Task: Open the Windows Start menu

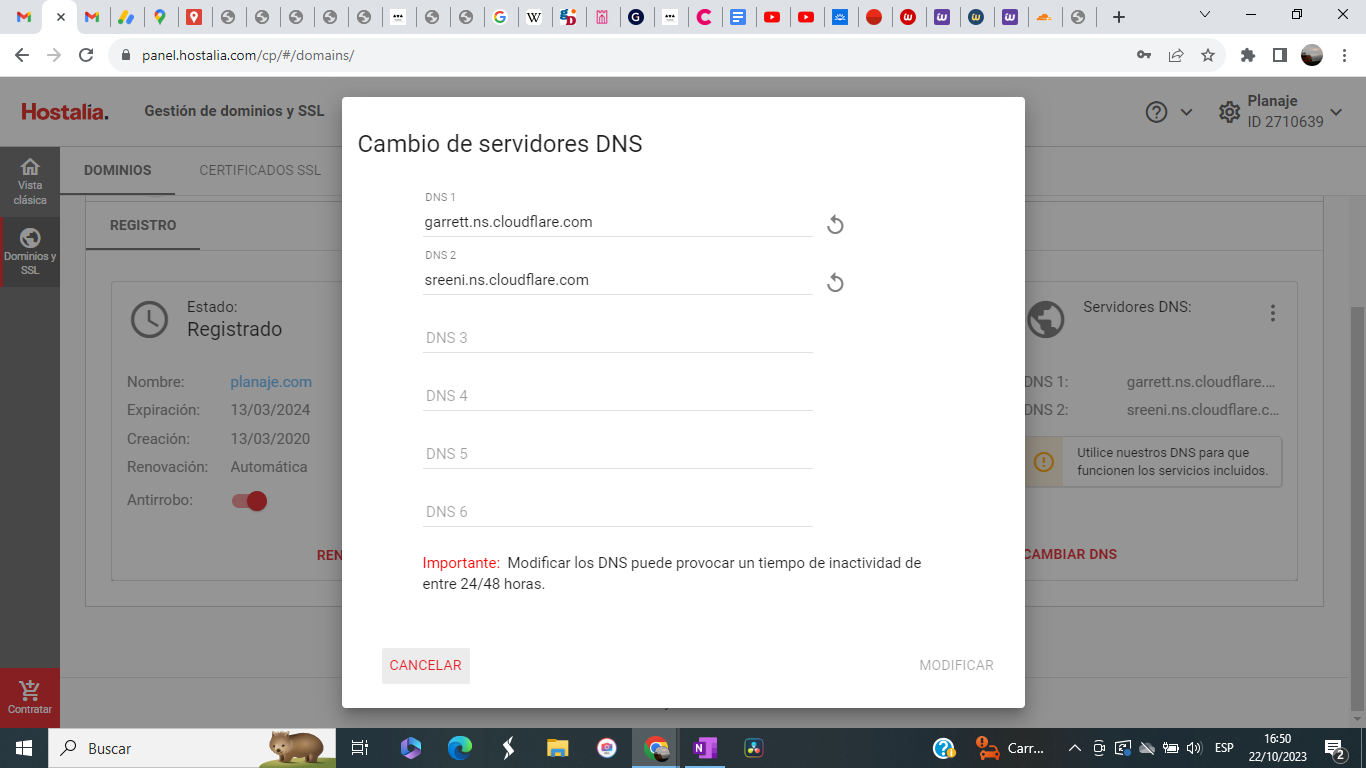Action: click(x=24, y=748)
